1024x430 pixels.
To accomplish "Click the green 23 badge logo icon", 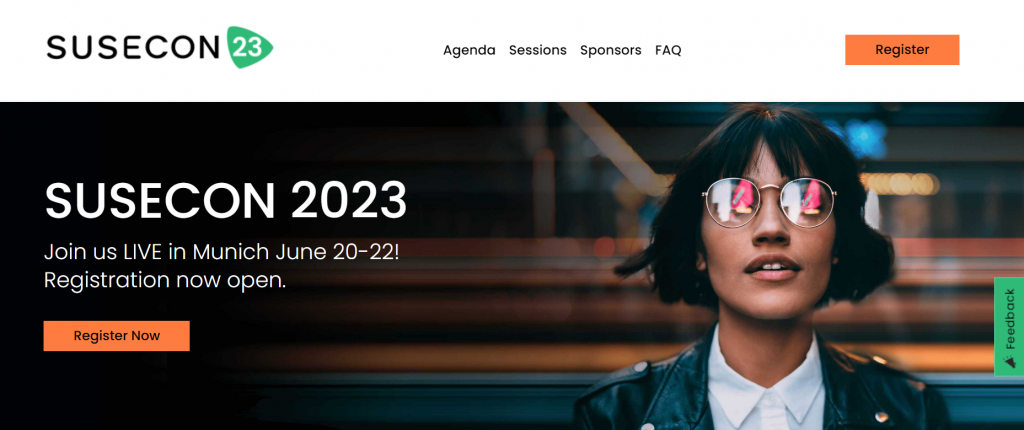I will [x=249, y=48].
